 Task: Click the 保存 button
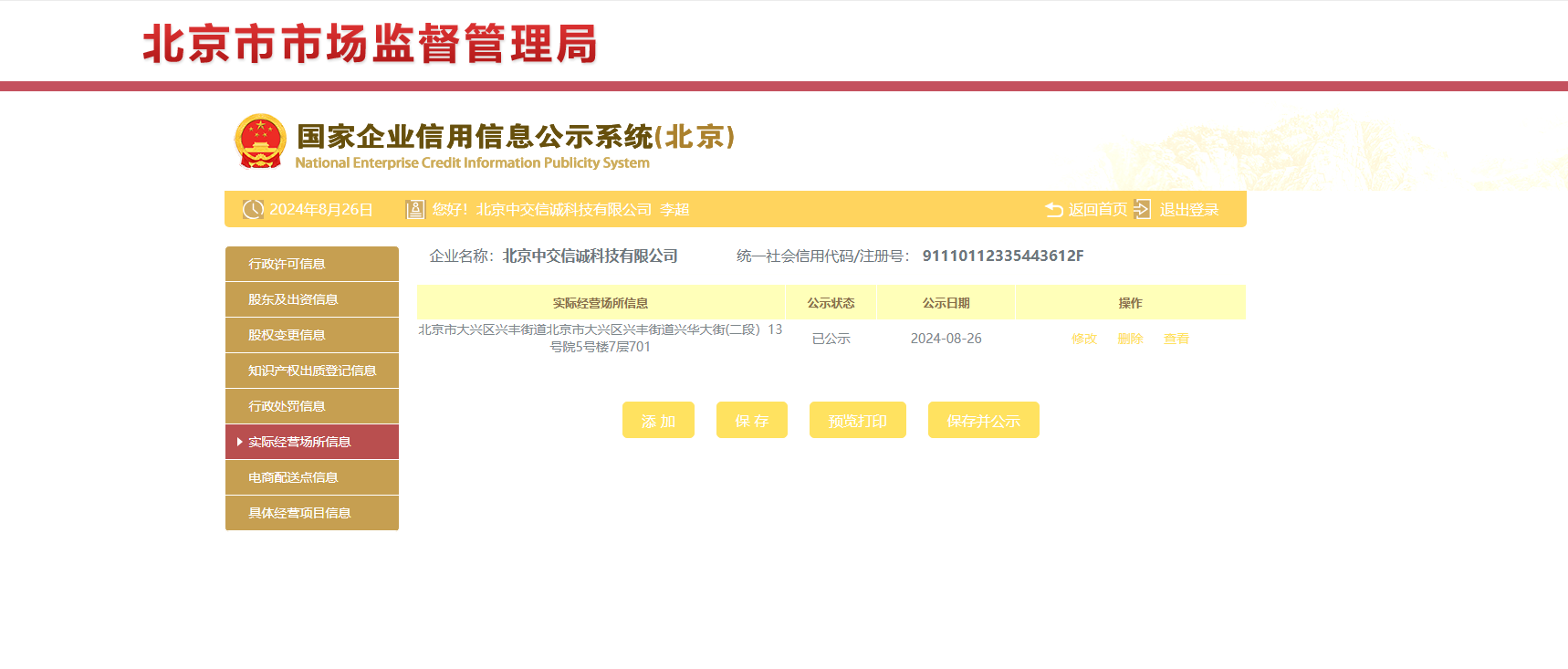752,420
